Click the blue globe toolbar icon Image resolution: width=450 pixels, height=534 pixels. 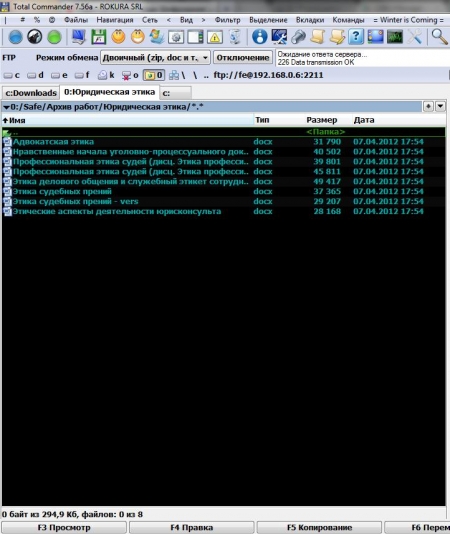click(x=15, y=37)
